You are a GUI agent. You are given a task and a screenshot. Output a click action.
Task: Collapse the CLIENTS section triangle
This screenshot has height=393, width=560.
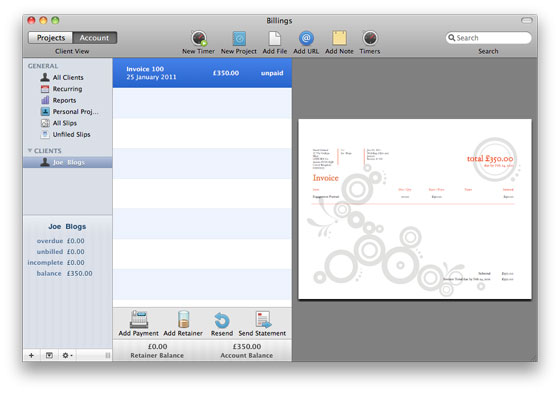point(30,150)
